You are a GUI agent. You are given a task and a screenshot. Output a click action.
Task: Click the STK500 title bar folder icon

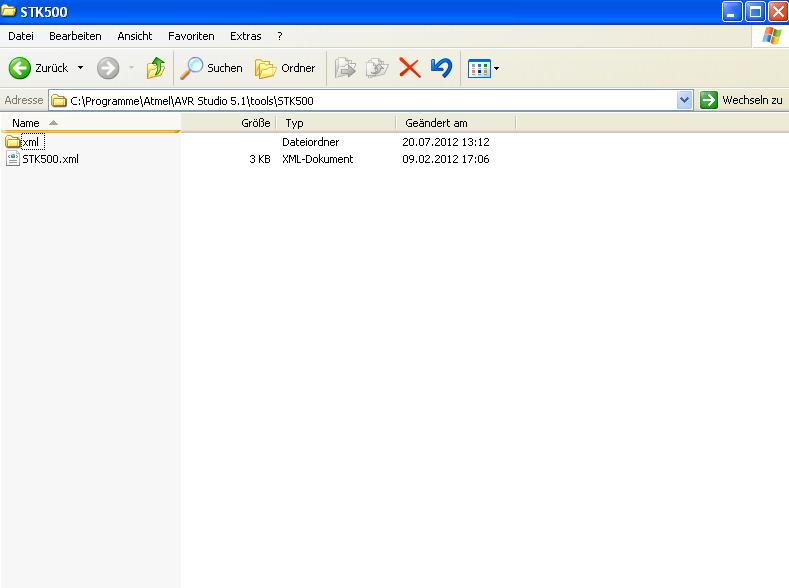(x=9, y=11)
